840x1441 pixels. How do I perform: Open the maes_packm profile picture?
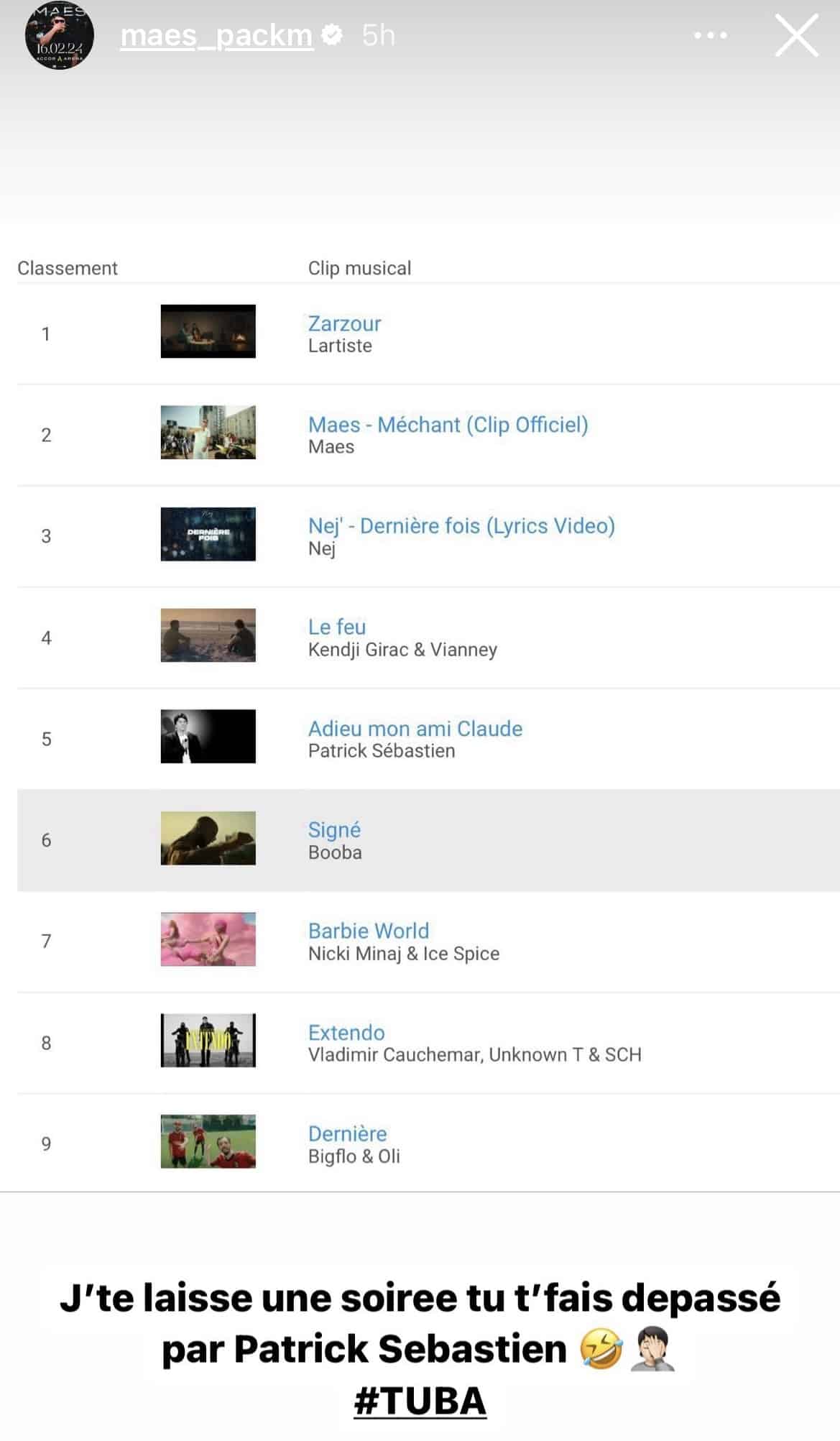point(60,36)
